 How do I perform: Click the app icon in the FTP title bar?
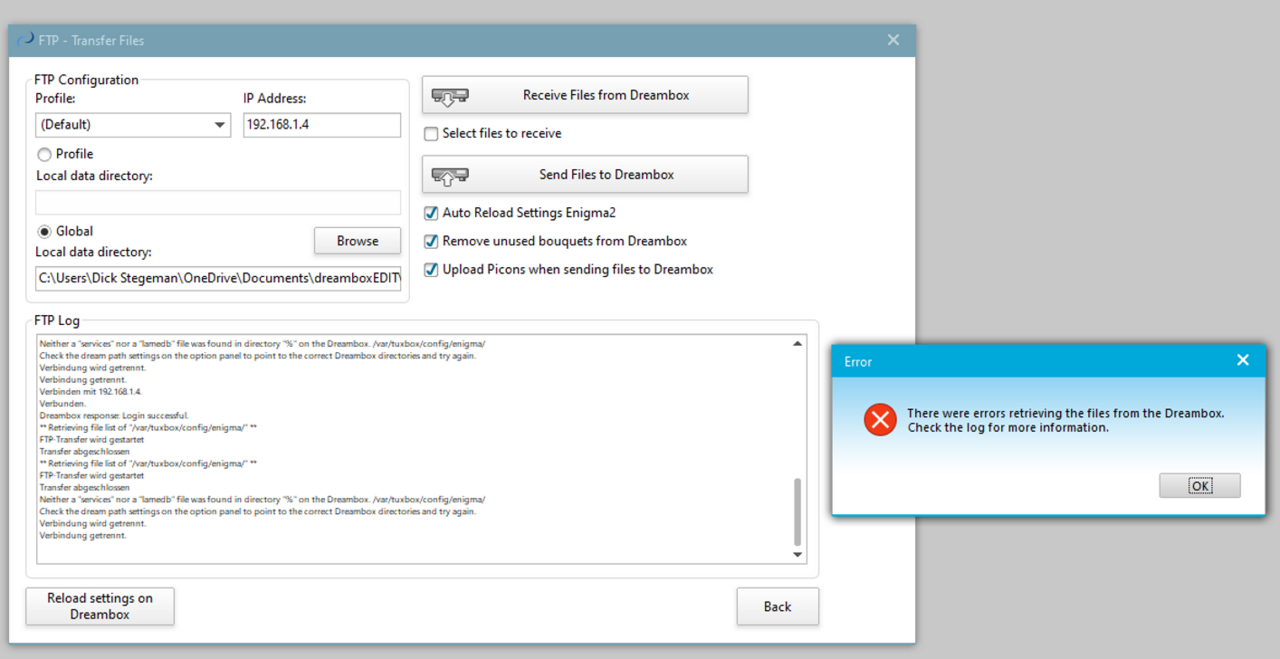[x=25, y=40]
